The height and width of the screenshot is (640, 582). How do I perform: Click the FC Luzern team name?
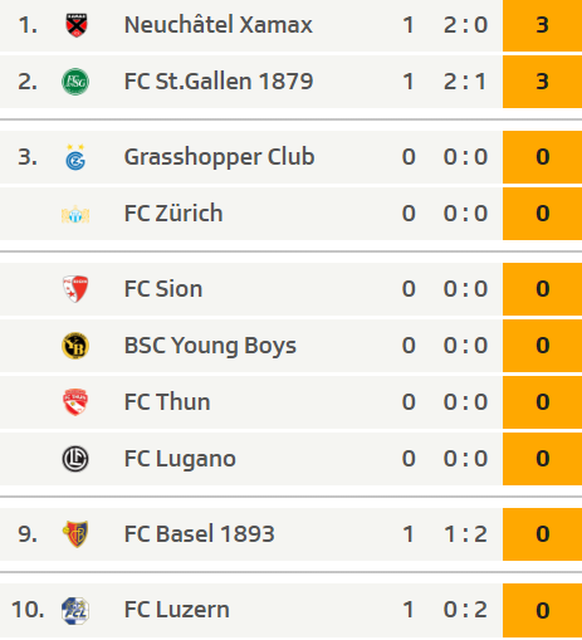[177, 610]
